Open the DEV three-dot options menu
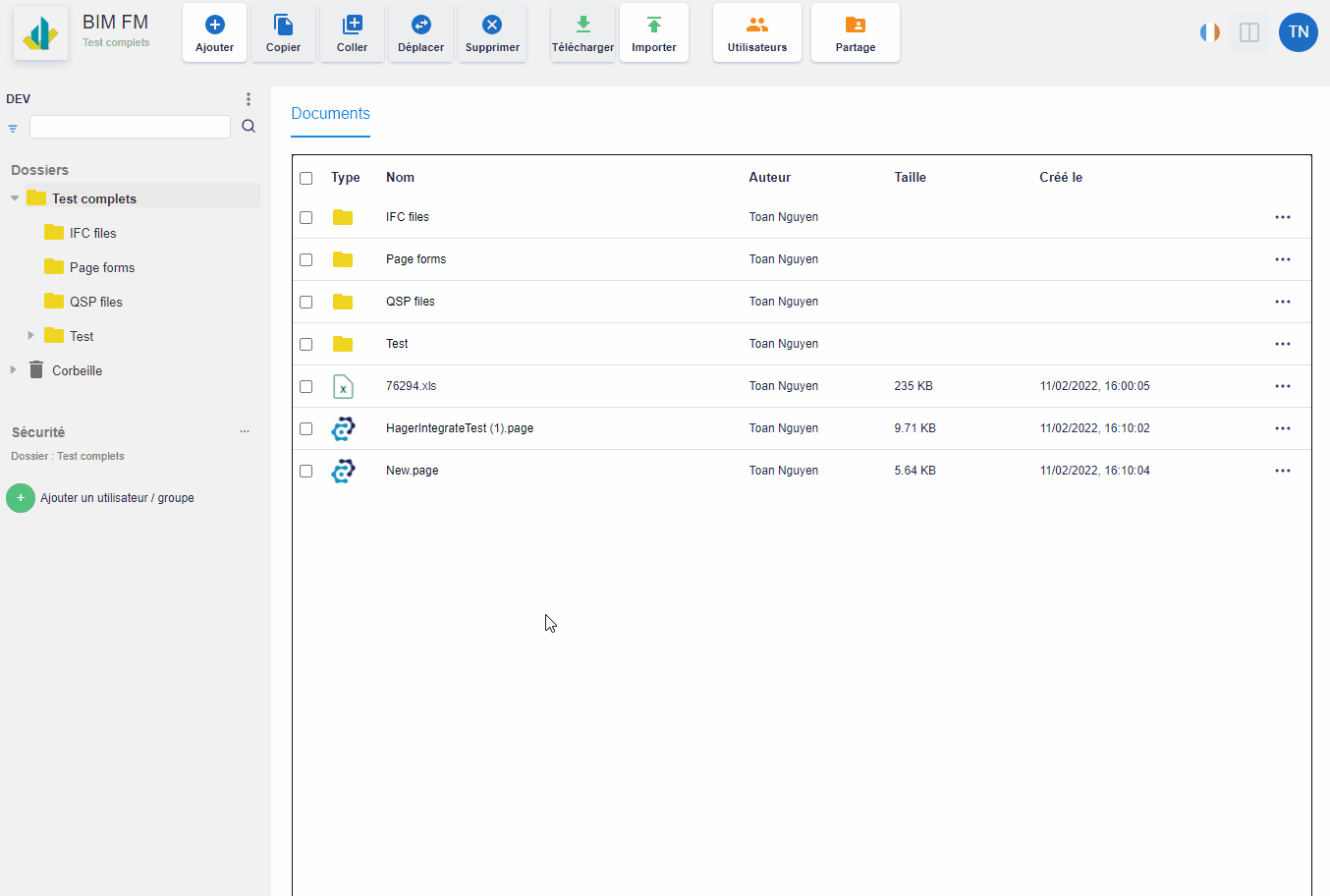This screenshot has height=896, width=1330. pos(249,99)
